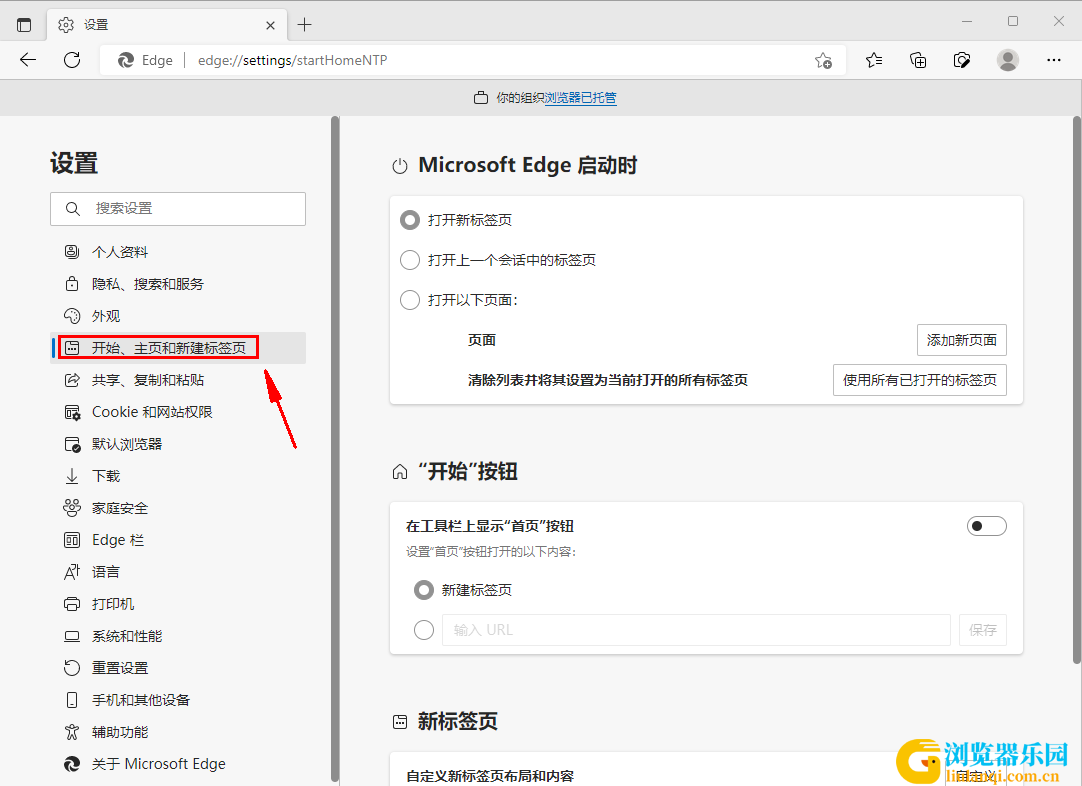Click the 家庭安全 family icon
Screen dimensions: 1082x786
[x=72, y=508]
